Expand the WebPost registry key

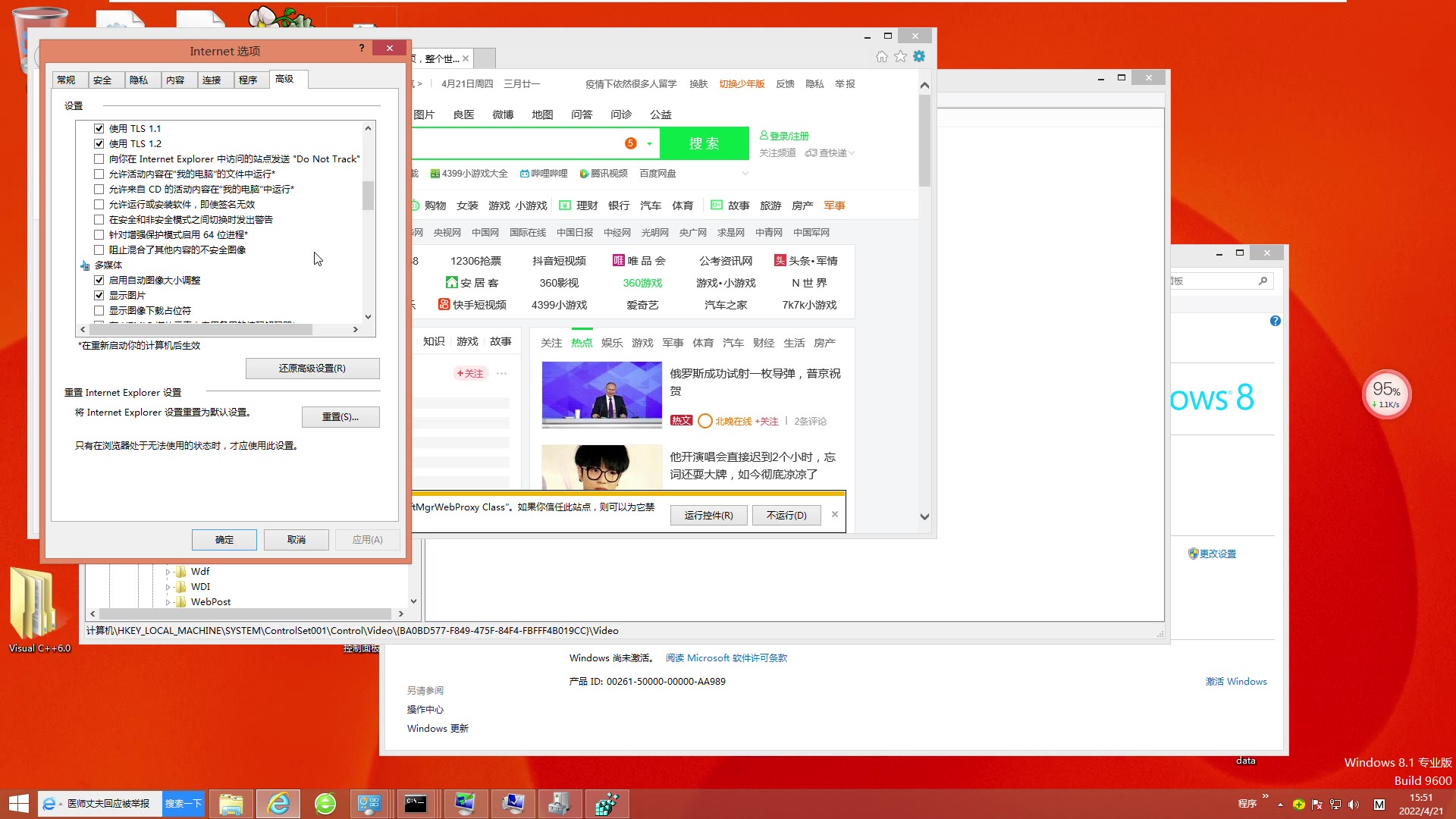pos(168,602)
